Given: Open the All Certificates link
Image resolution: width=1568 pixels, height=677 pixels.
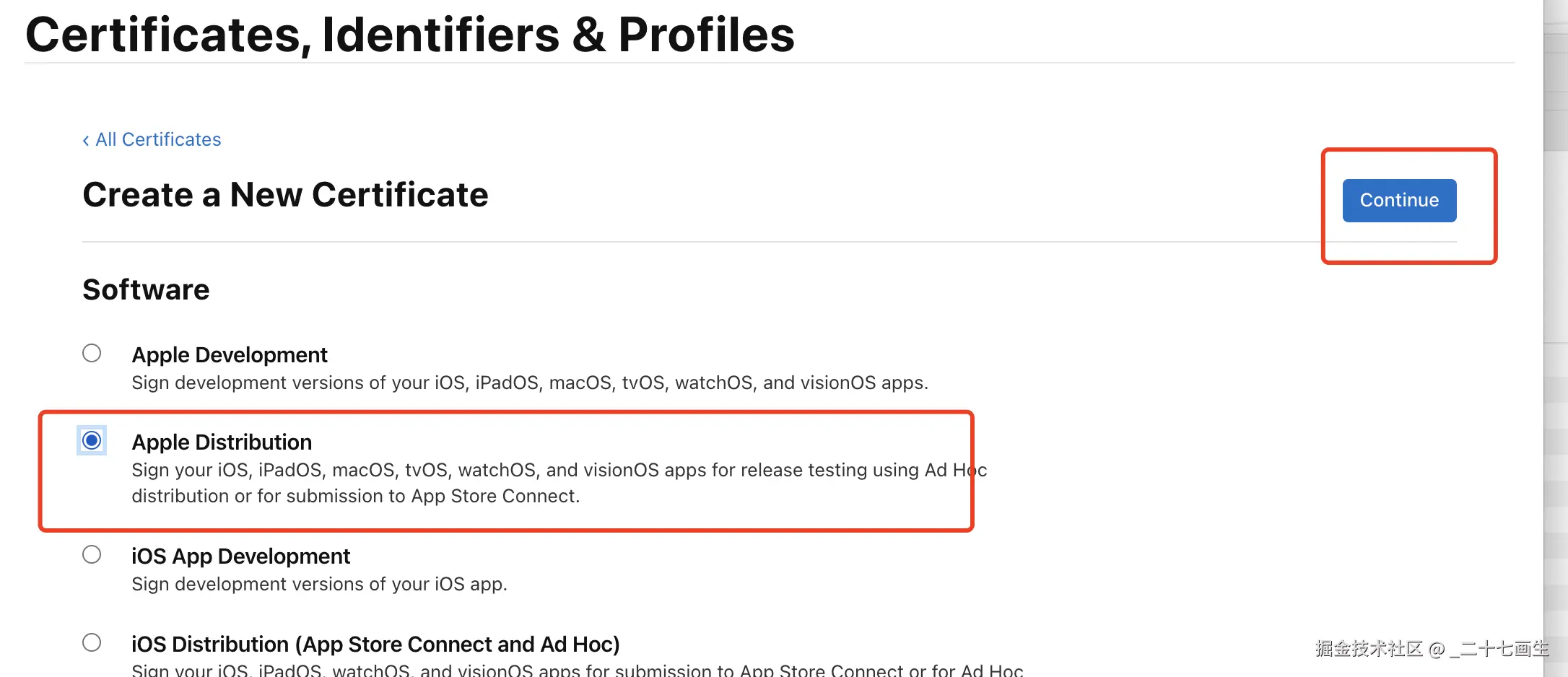Looking at the screenshot, I should click(x=158, y=139).
